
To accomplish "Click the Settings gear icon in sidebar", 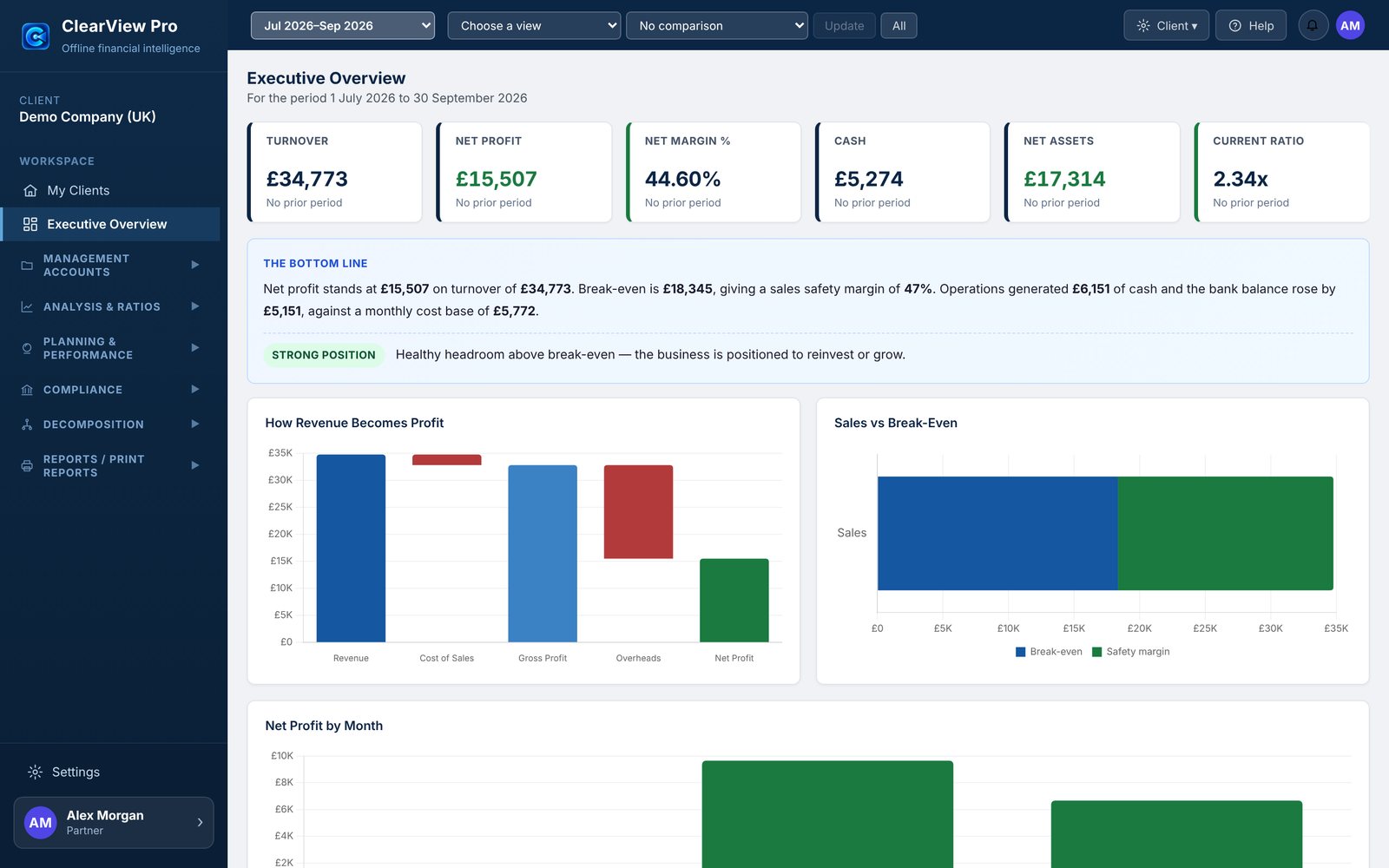I will (35, 772).
